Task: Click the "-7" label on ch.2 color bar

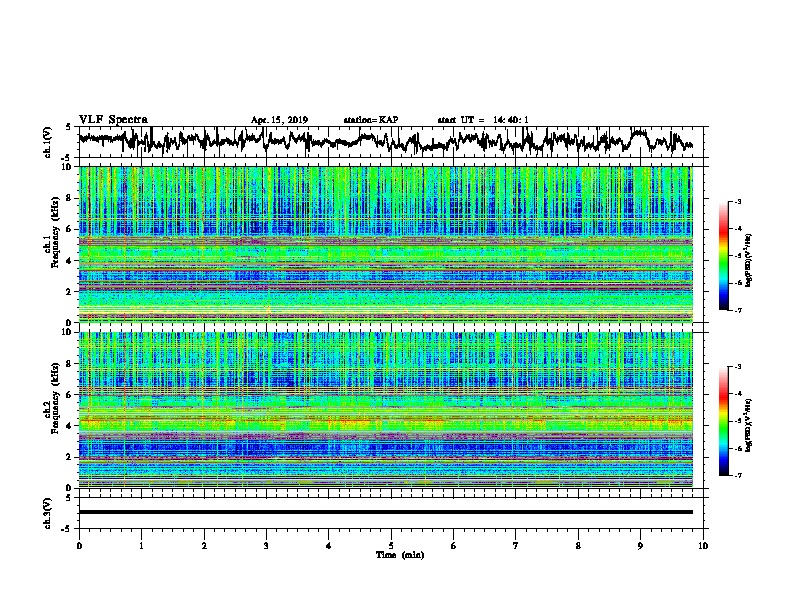Action: [738, 476]
